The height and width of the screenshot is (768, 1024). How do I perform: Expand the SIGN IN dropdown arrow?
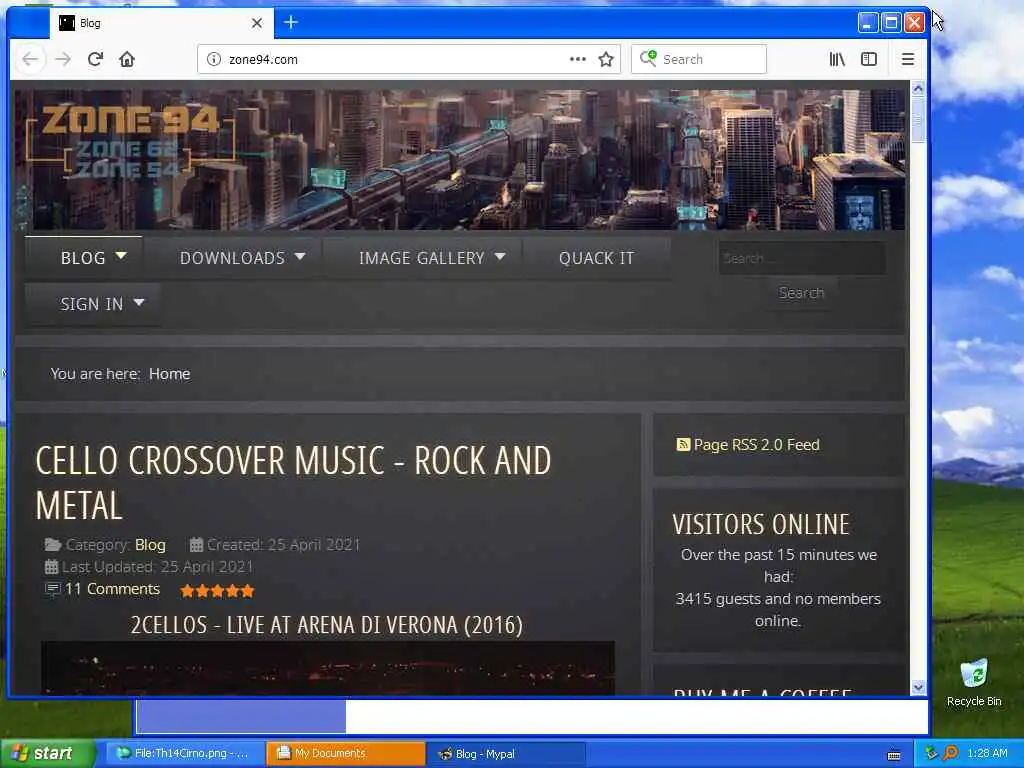point(138,302)
